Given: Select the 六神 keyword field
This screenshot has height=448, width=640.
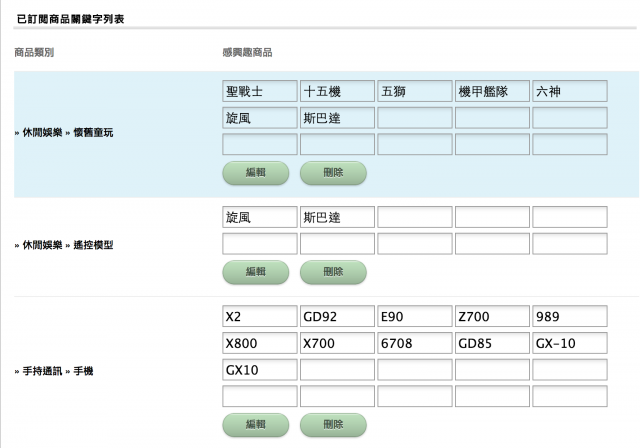Looking at the screenshot, I should [x=570, y=91].
